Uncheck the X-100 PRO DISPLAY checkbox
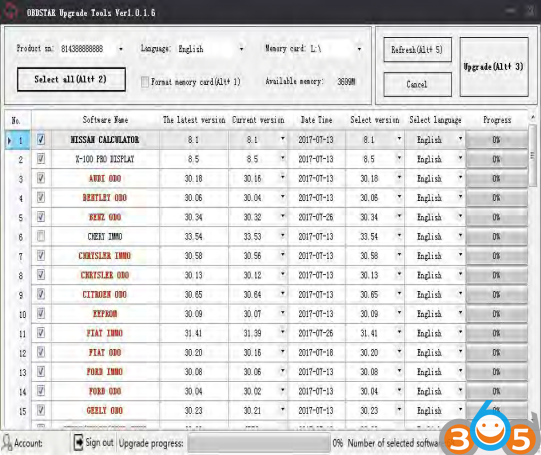This screenshot has height=455, width=541. point(41,159)
